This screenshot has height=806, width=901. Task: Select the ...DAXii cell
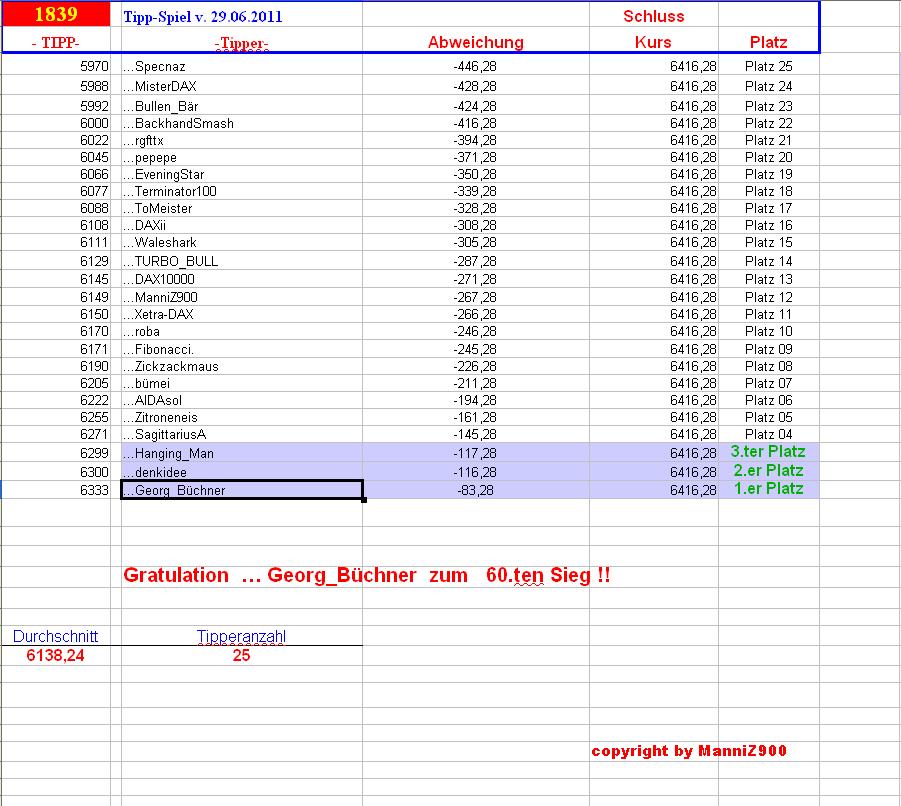click(x=241, y=225)
